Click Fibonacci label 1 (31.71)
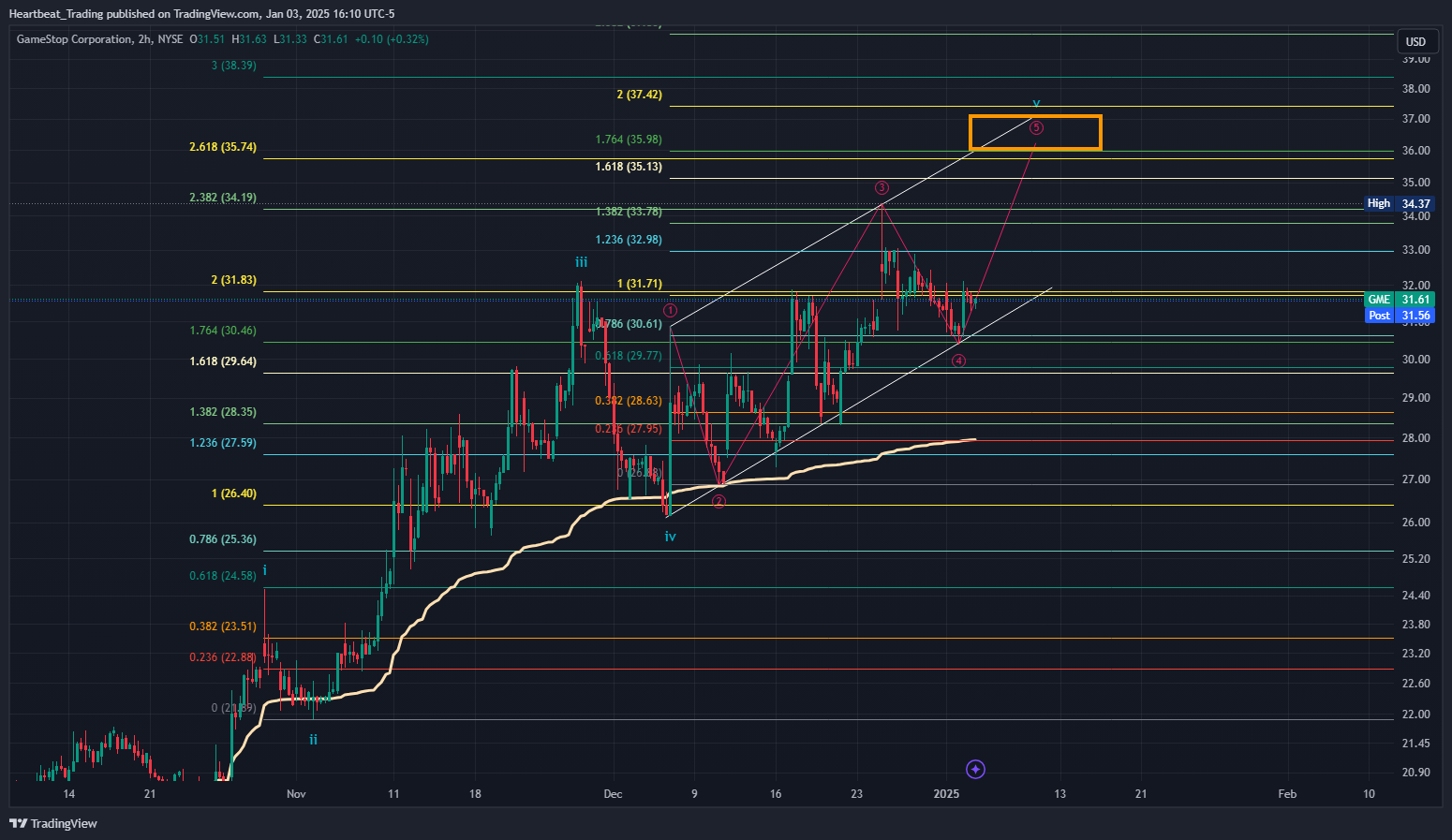The width and height of the screenshot is (1452, 840). coord(640,284)
